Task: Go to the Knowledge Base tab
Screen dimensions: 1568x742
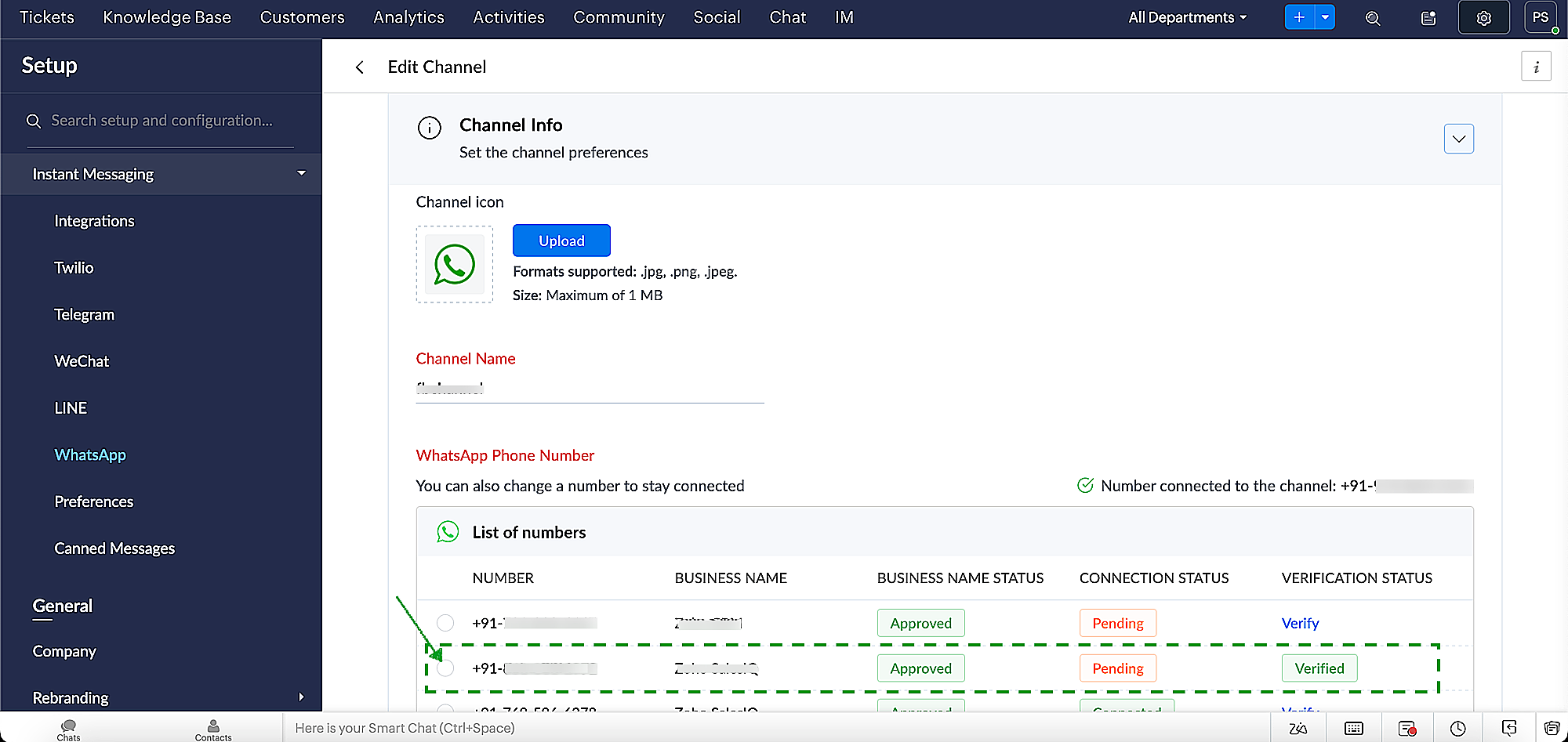Action: click(x=167, y=17)
